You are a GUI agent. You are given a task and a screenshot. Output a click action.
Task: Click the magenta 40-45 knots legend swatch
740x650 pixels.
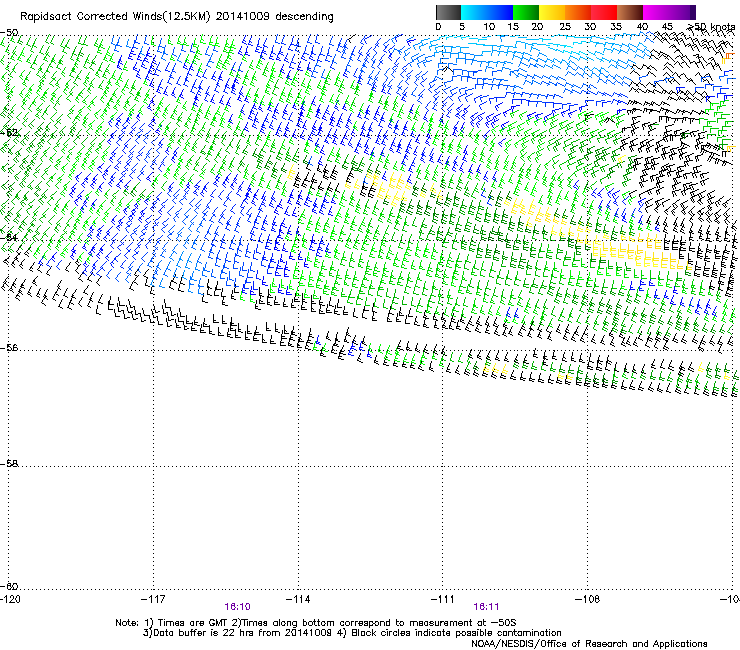point(656,12)
